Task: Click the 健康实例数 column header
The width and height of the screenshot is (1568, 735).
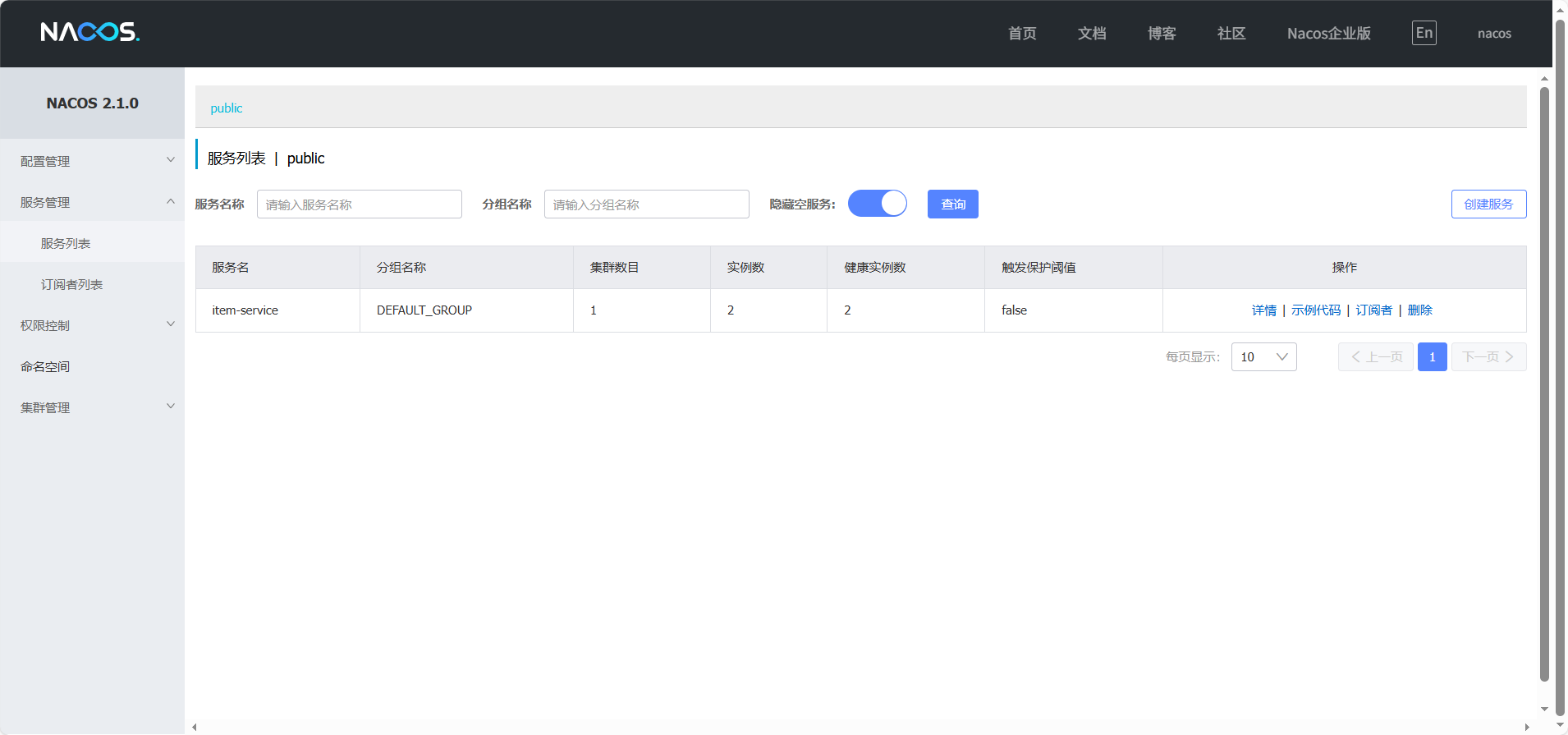Action: (x=905, y=268)
